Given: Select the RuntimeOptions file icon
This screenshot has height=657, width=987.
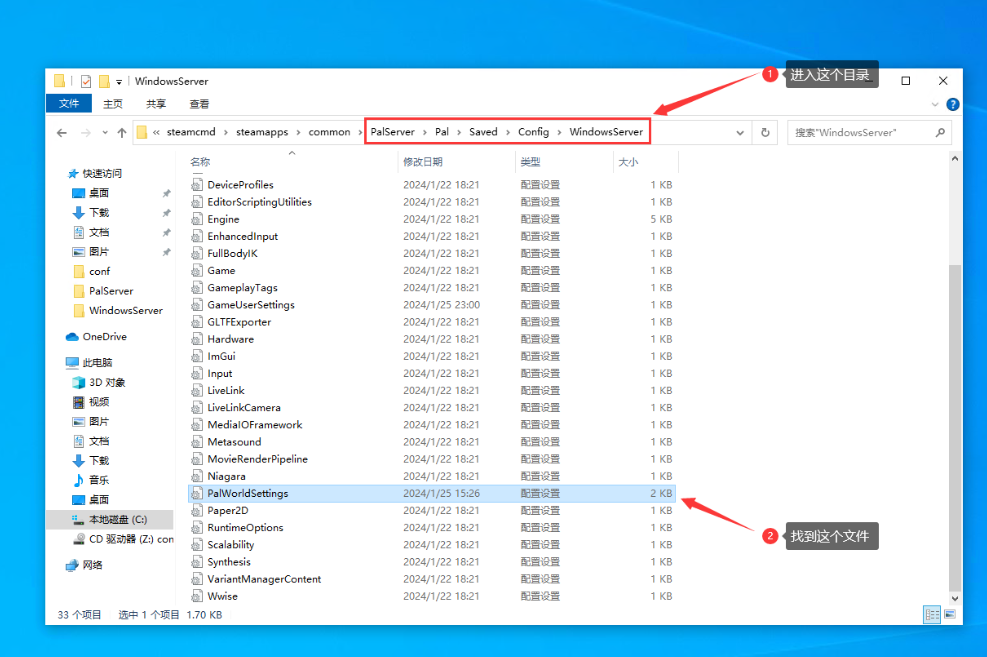Looking at the screenshot, I should coord(197,527).
